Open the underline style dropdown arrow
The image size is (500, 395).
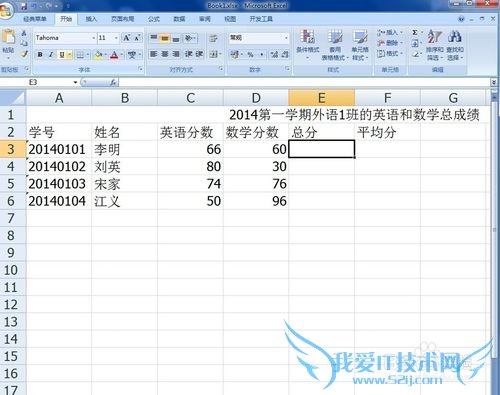pos(70,54)
